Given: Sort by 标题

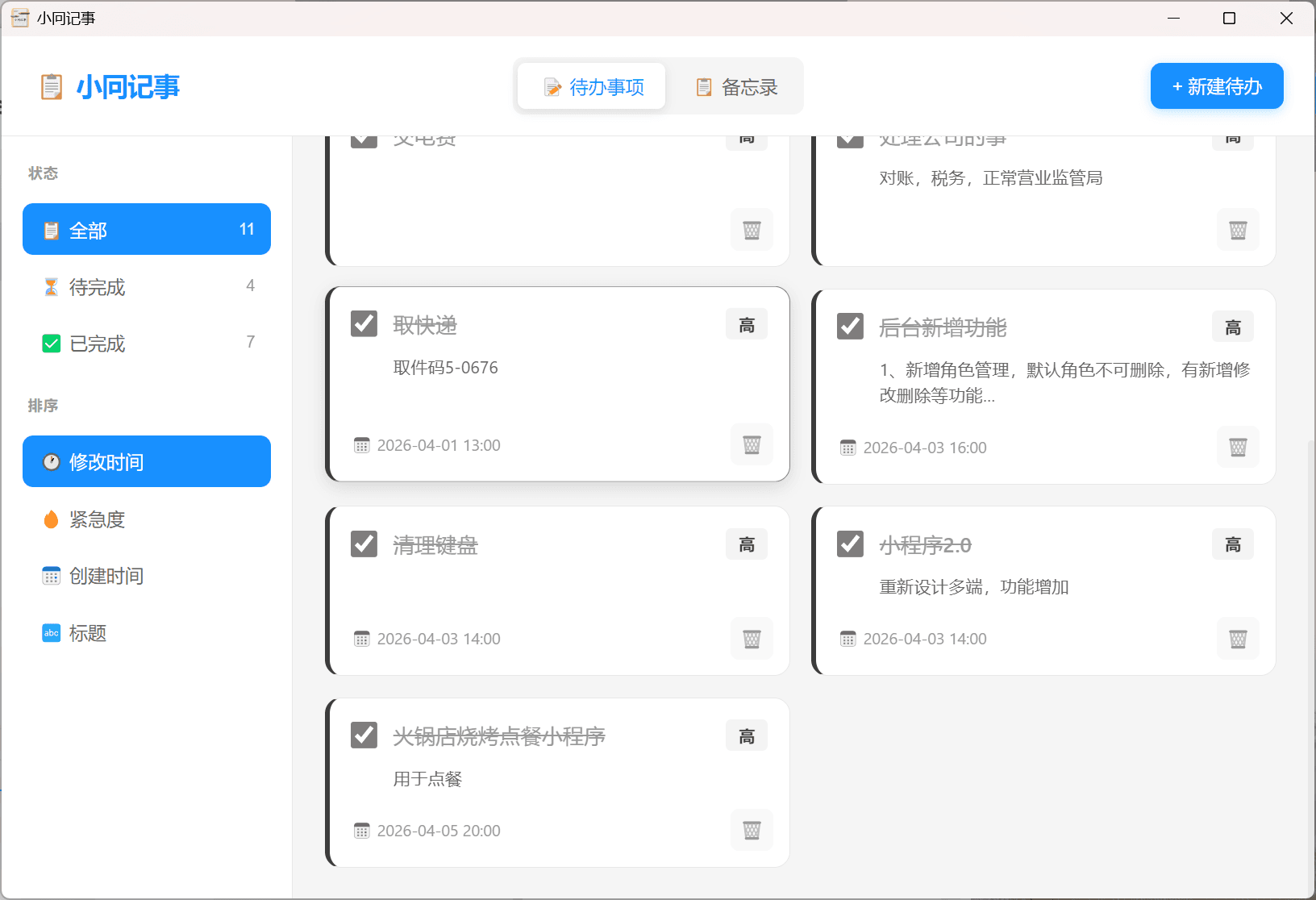Looking at the screenshot, I should [147, 632].
